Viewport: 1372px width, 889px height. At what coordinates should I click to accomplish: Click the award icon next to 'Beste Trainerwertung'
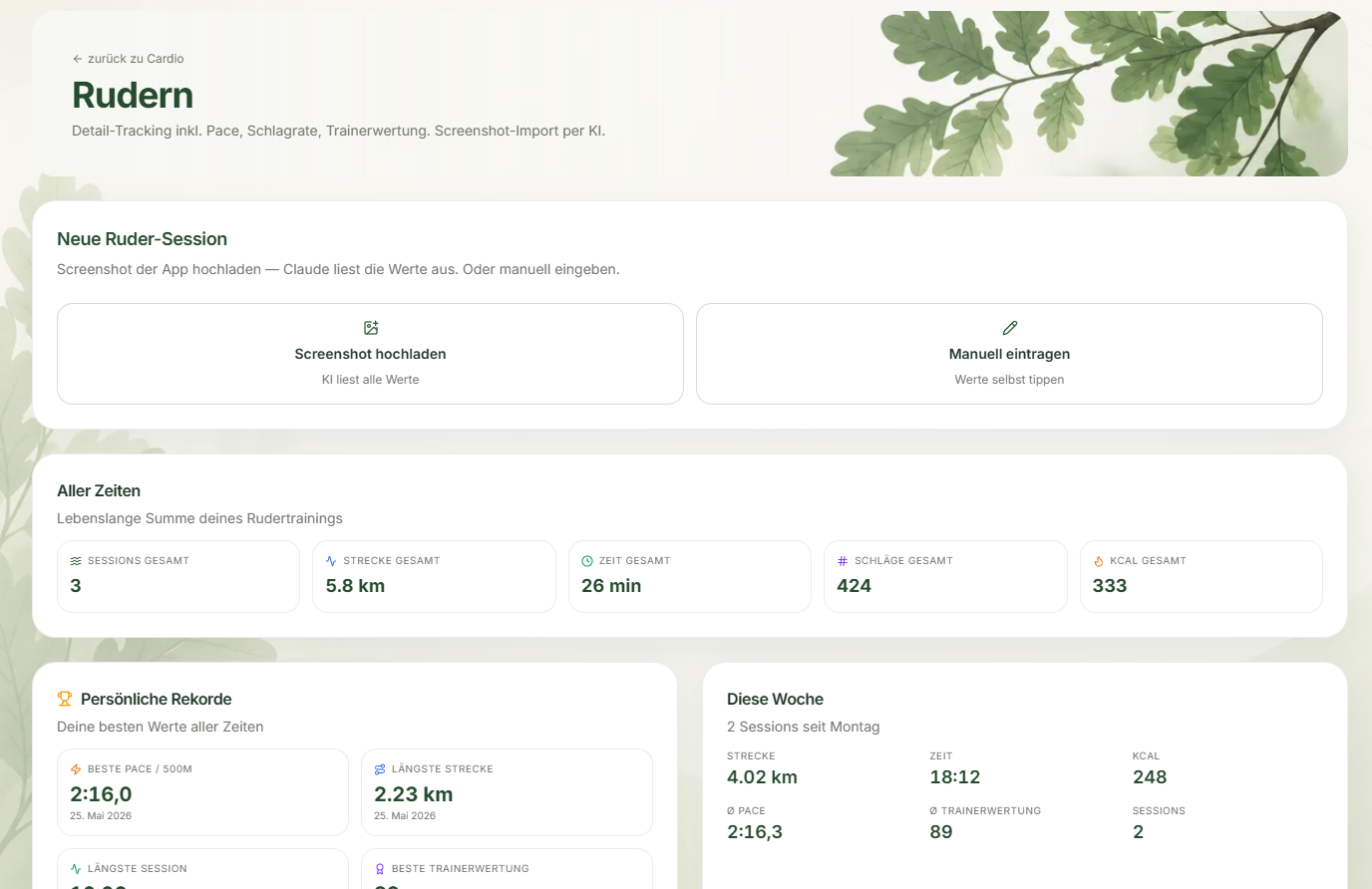(380, 869)
